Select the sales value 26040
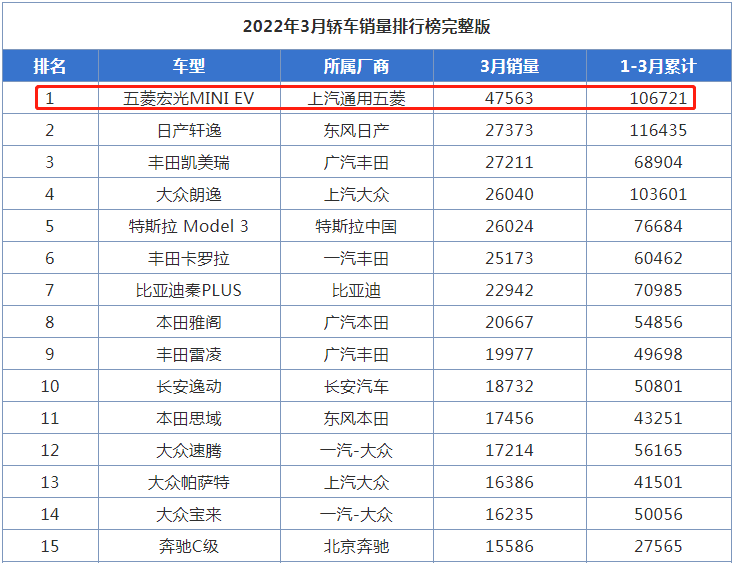Image resolution: width=735 pixels, height=563 pixels. point(510,195)
